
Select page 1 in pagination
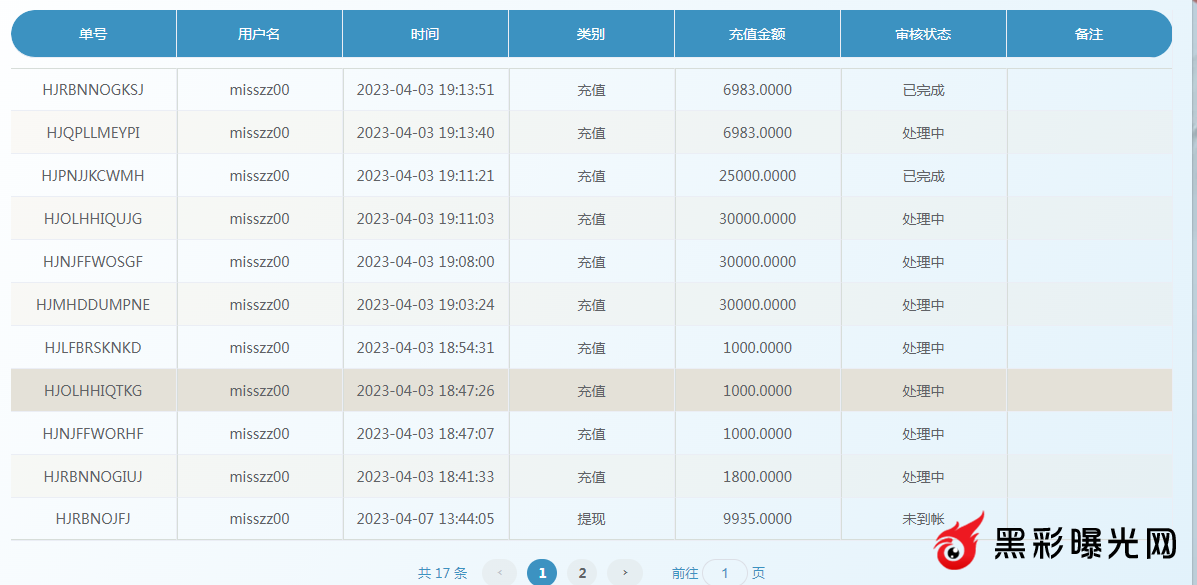[542, 573]
